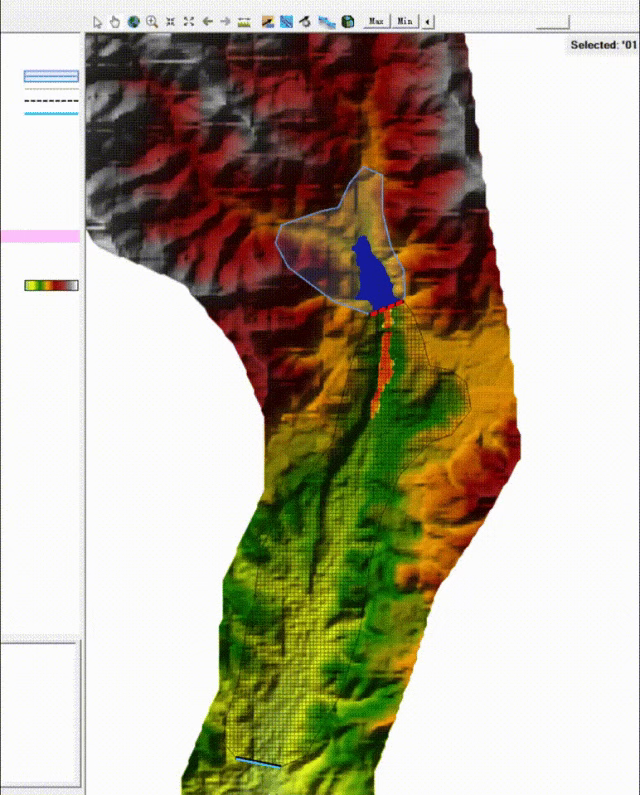Click the globe full-extent icon
Viewport: 640px width, 795px height.
click(x=133, y=21)
